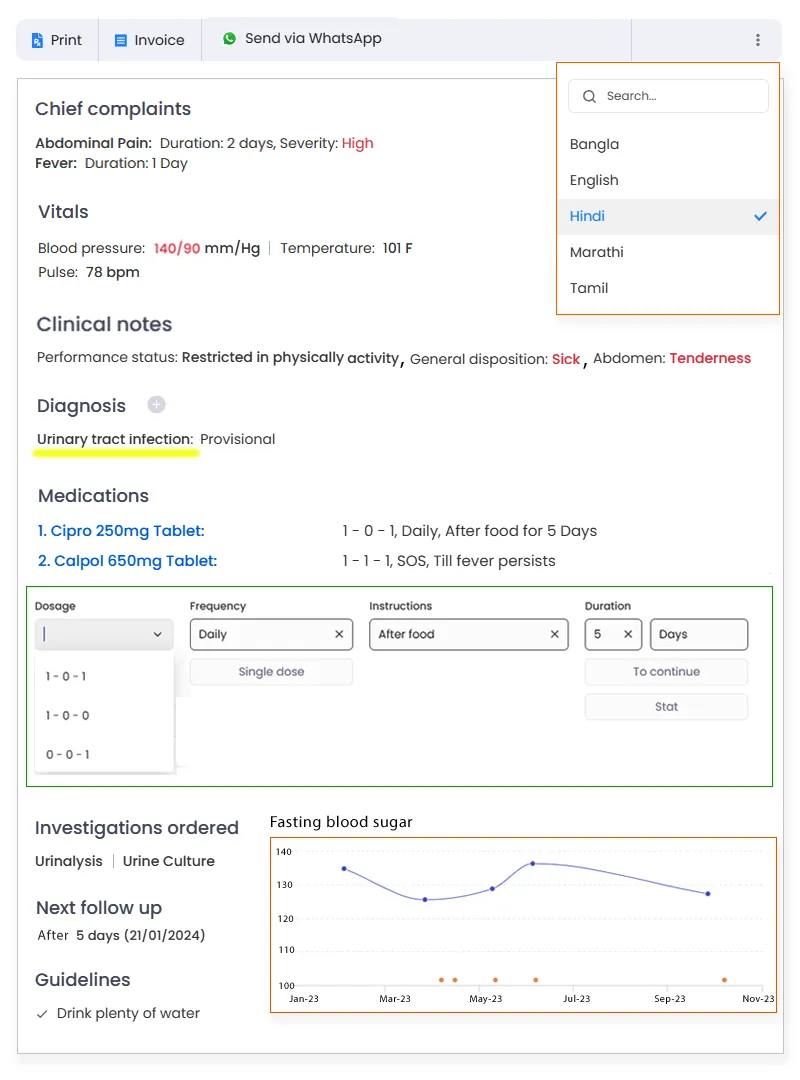Click the plus icon next to Diagnosis
800x1080 pixels.
coord(156,405)
